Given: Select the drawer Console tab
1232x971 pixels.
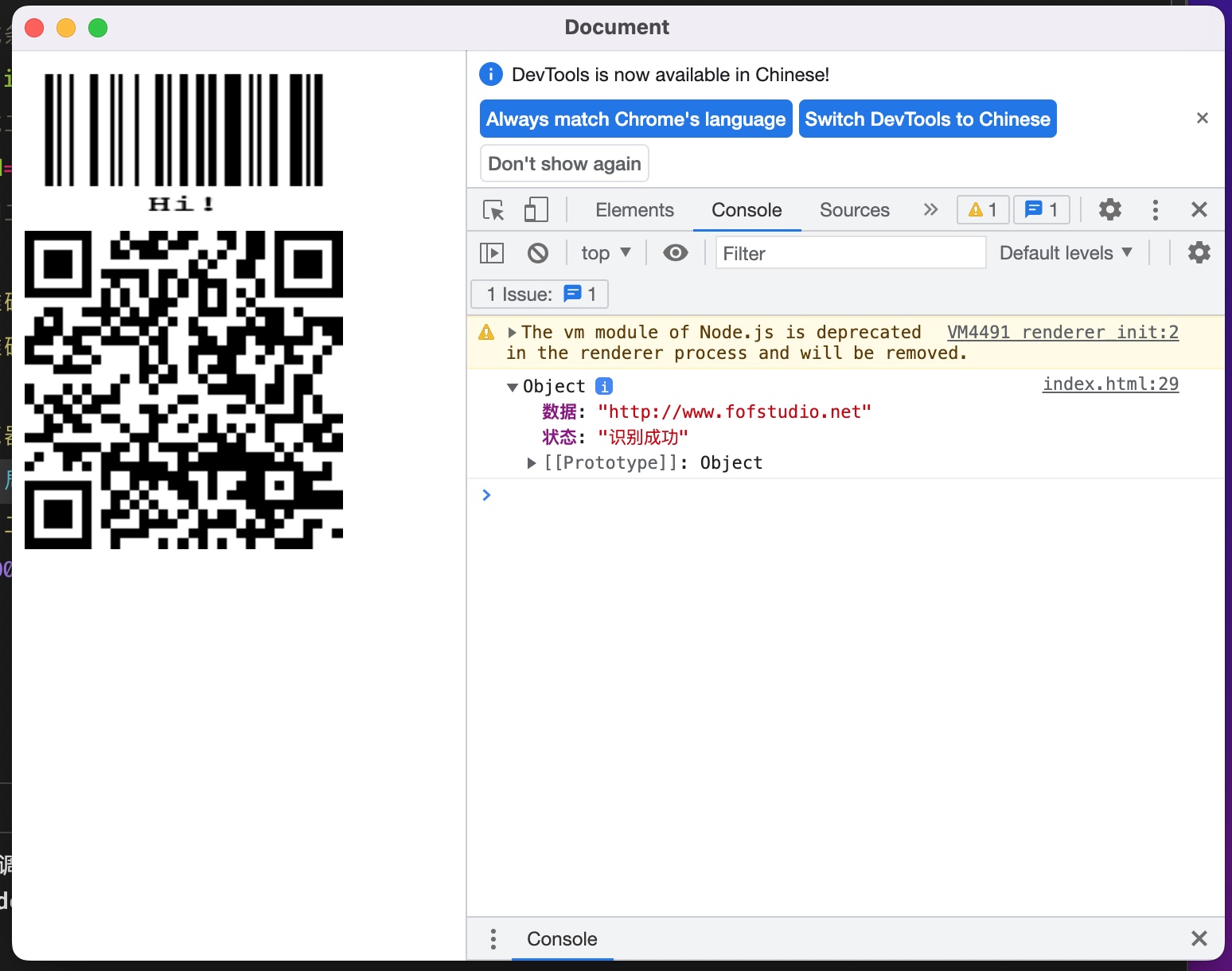Looking at the screenshot, I should coord(562,939).
